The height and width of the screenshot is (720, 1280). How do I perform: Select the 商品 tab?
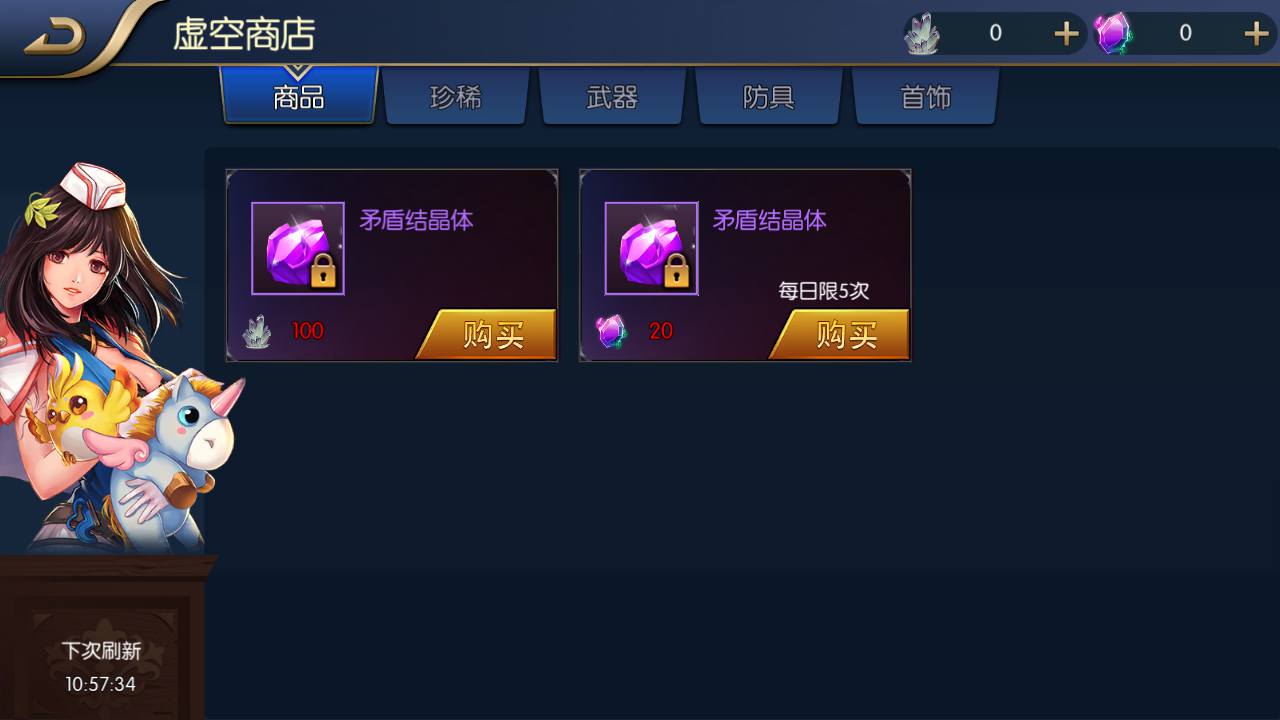point(299,97)
